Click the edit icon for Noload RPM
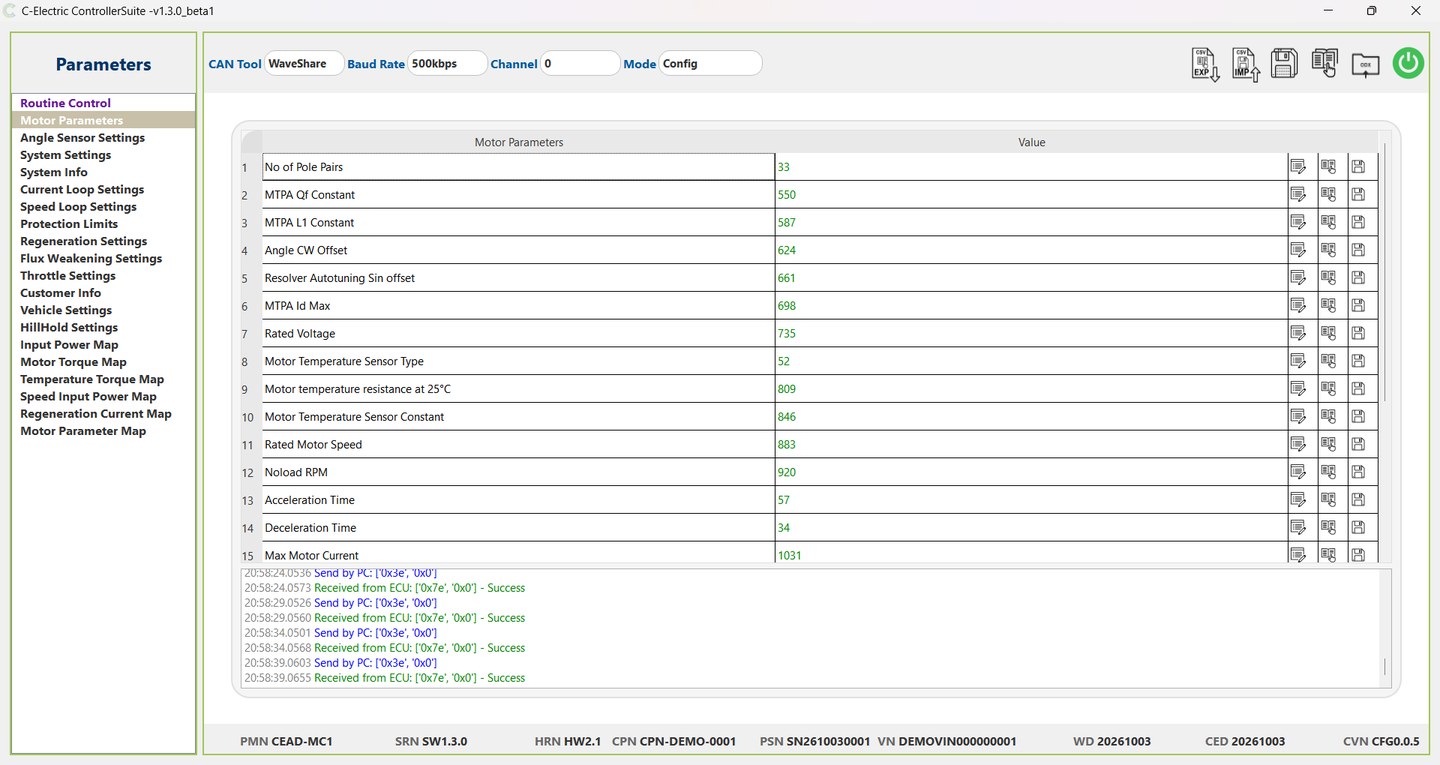Viewport: 1440px width, 765px height. pyautogui.click(x=1298, y=472)
